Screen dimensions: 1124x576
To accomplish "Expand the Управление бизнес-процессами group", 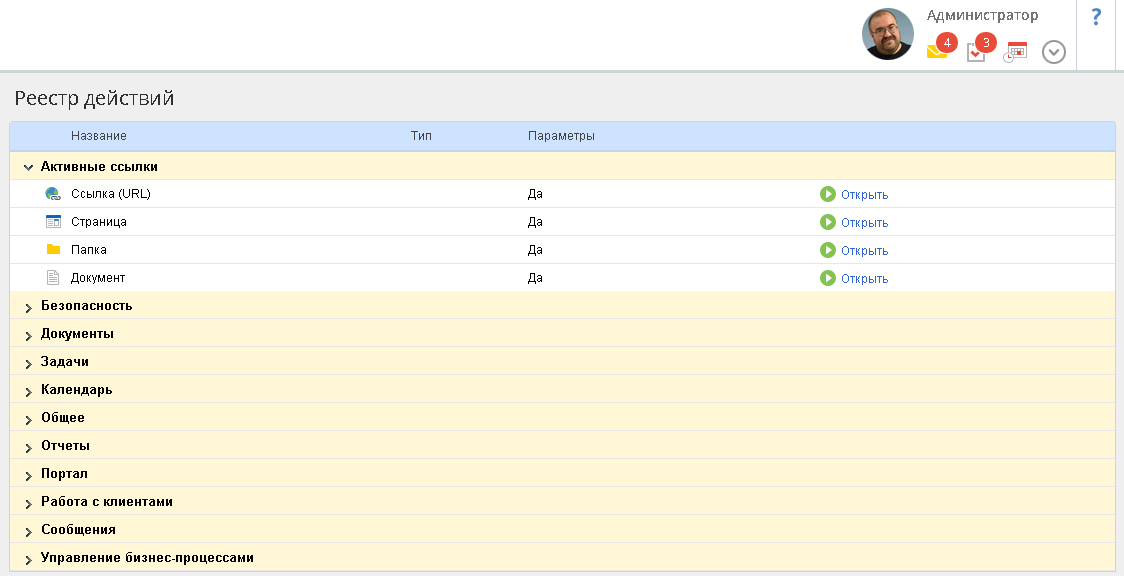I will click(29, 560).
